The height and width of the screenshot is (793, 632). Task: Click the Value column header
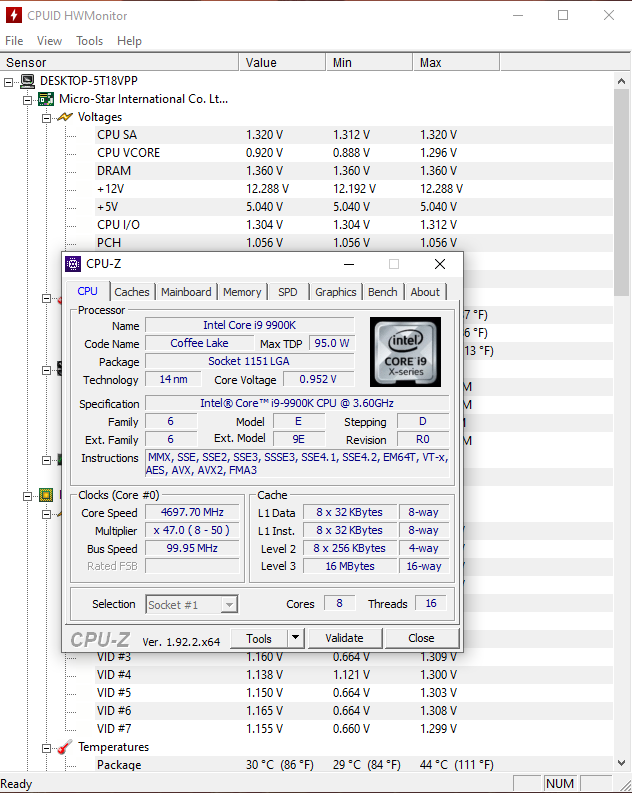tap(282, 63)
